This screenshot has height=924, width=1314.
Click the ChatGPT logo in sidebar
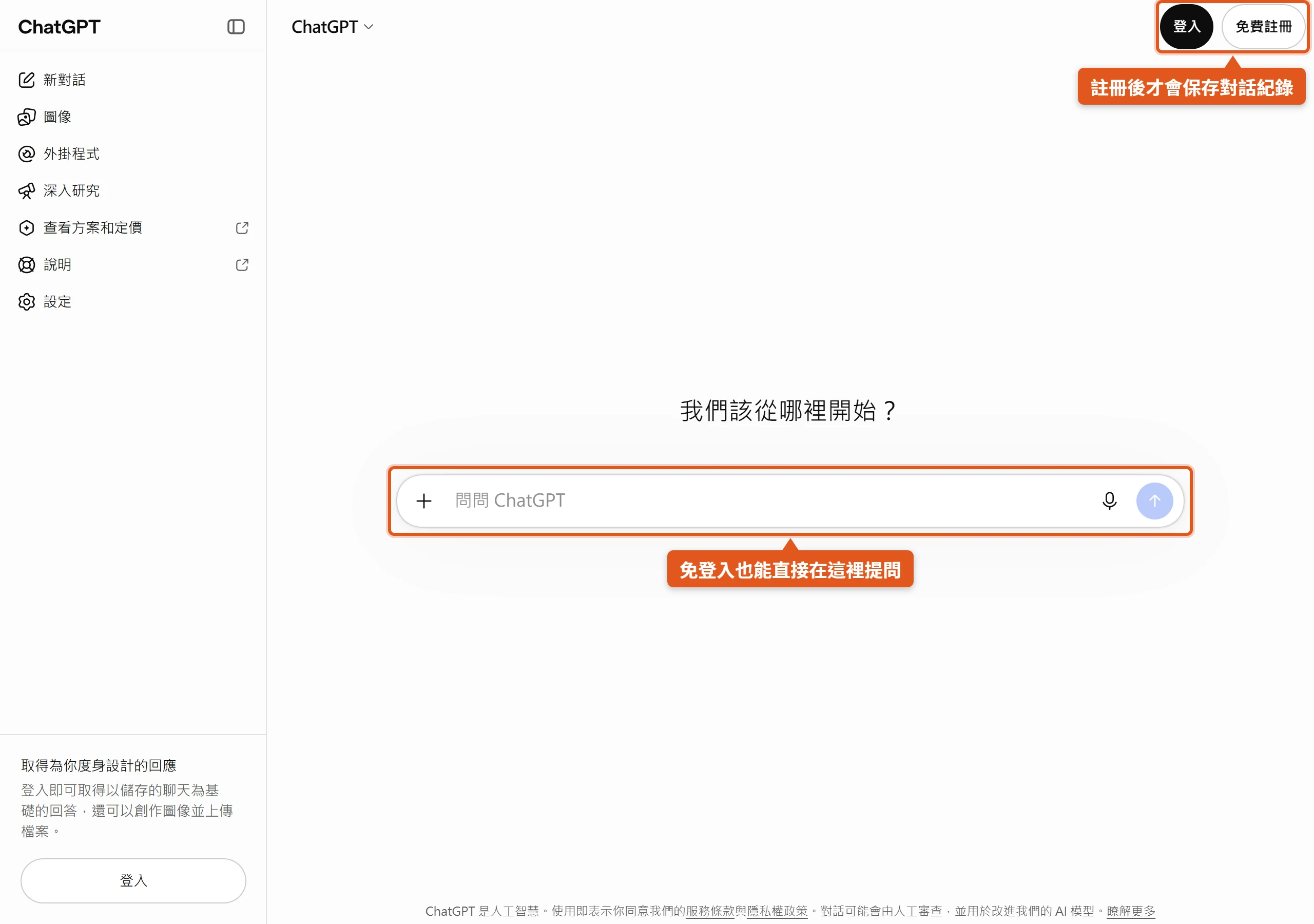tap(59, 27)
